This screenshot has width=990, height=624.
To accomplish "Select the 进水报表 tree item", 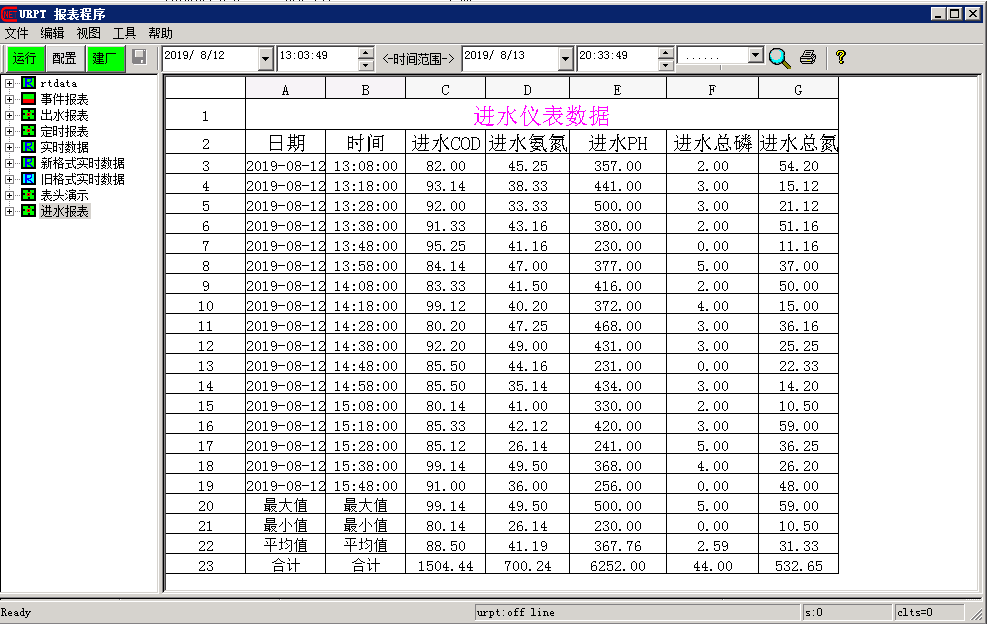I will (64, 211).
